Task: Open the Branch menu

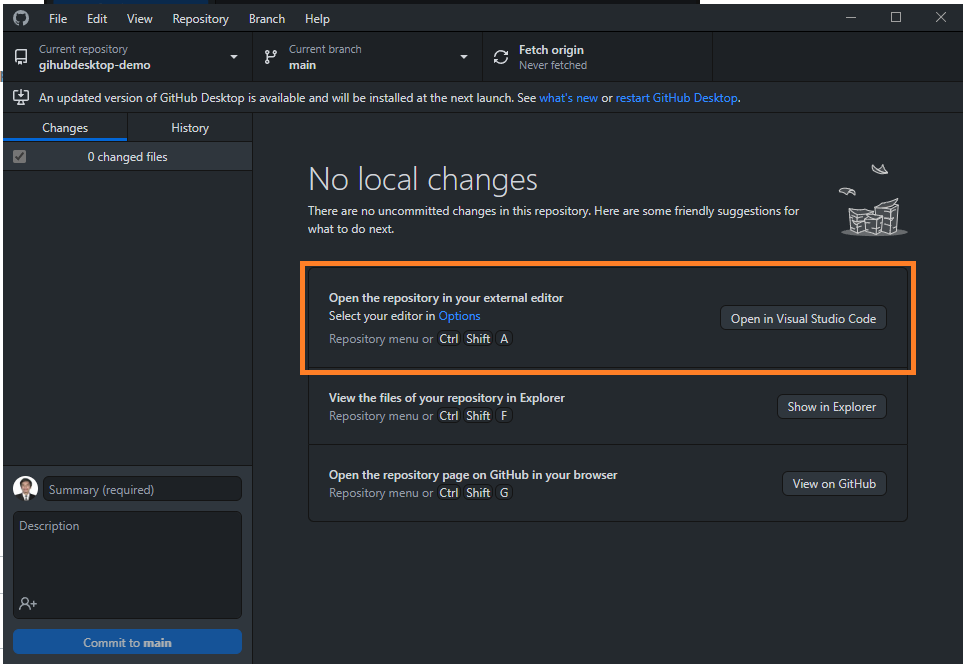Action: tap(266, 18)
